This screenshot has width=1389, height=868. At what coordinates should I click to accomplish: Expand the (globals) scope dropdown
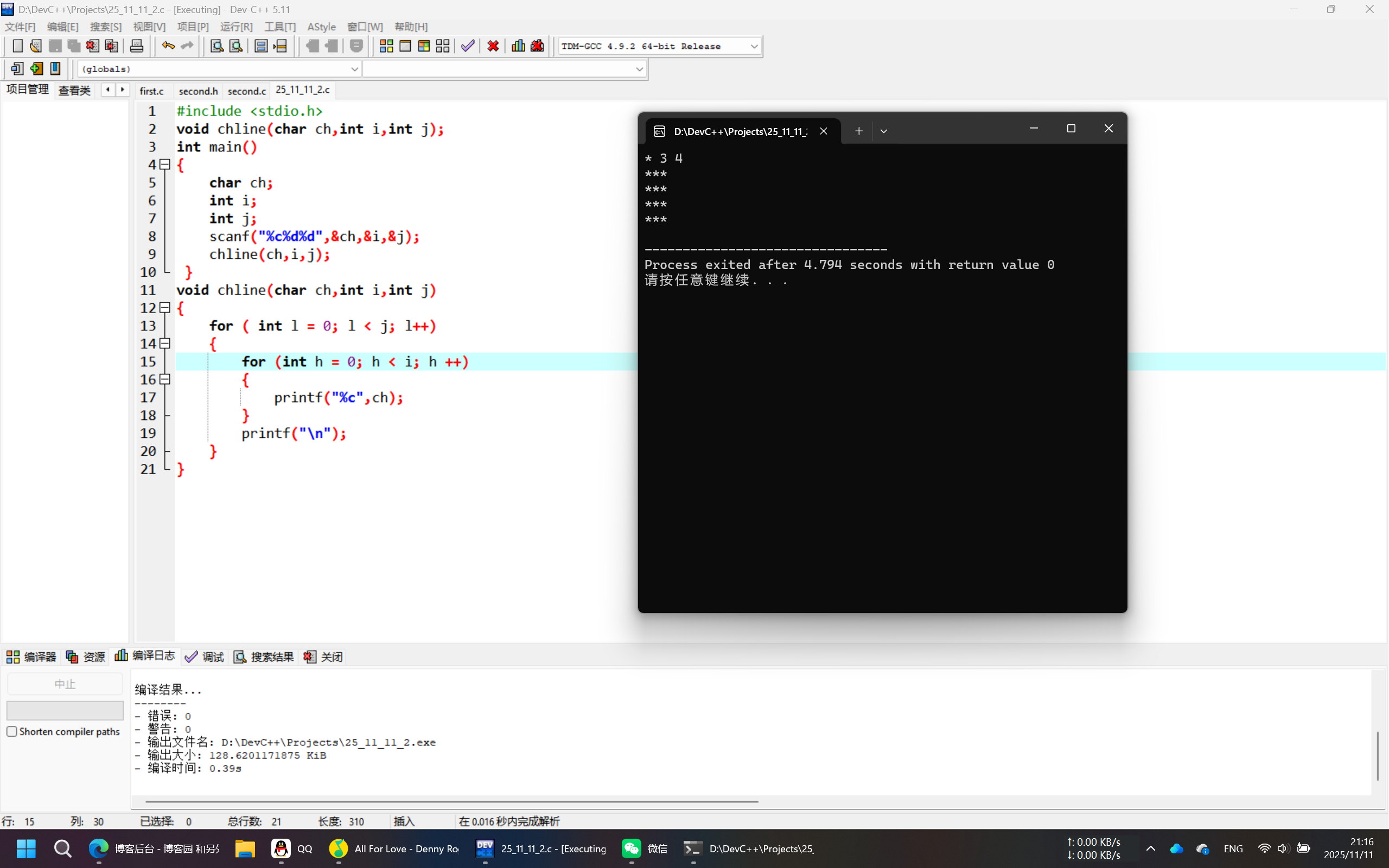point(354,69)
